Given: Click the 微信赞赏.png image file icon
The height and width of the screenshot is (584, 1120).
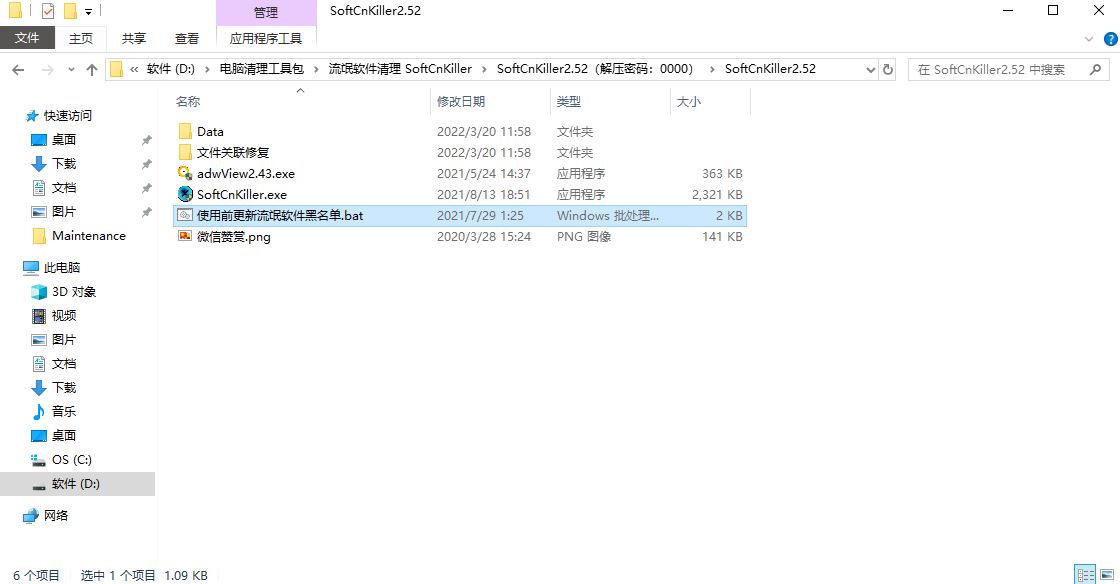Looking at the screenshot, I should (184, 237).
